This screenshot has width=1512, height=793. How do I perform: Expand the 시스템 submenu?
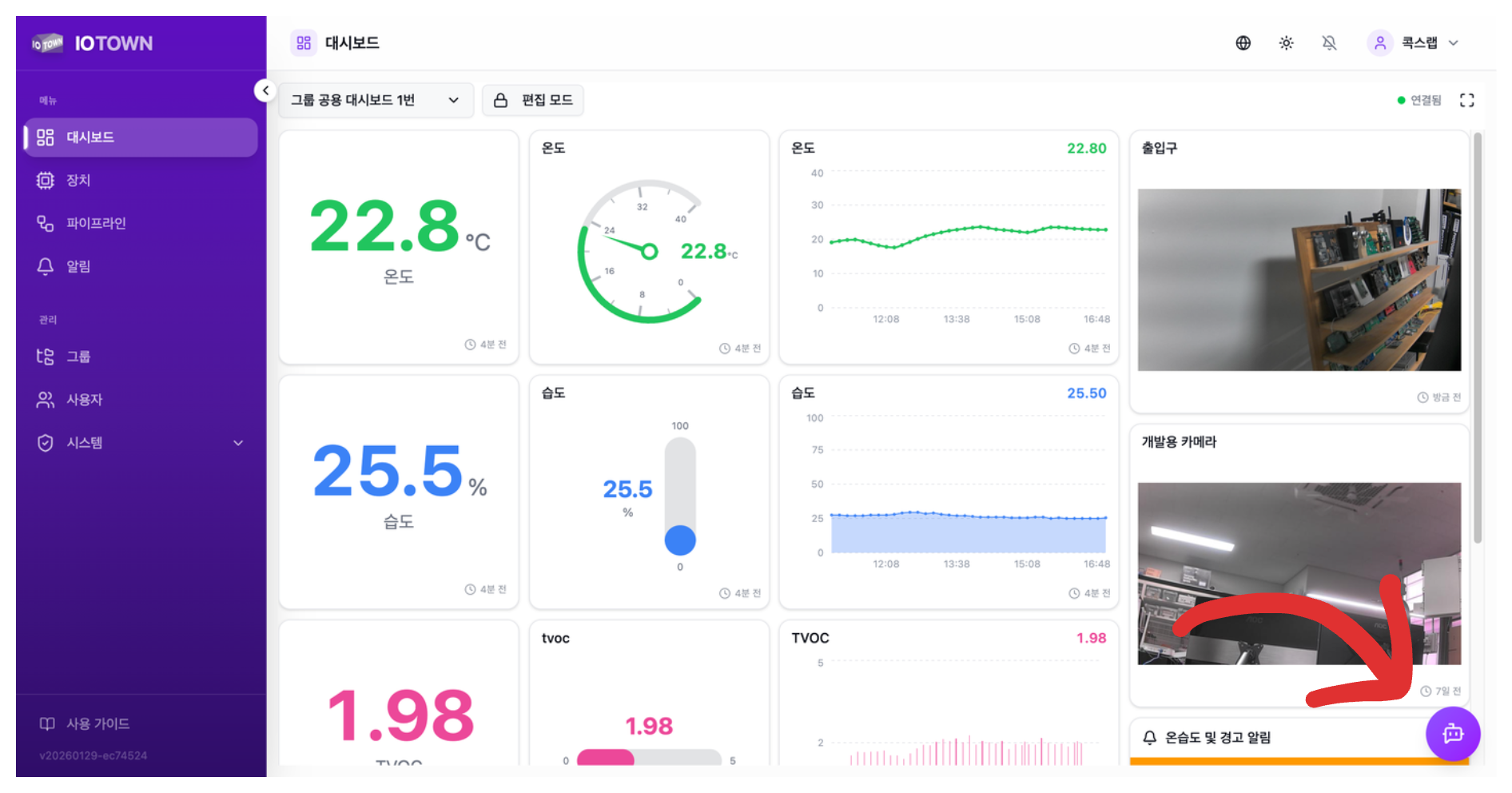[x=141, y=442]
